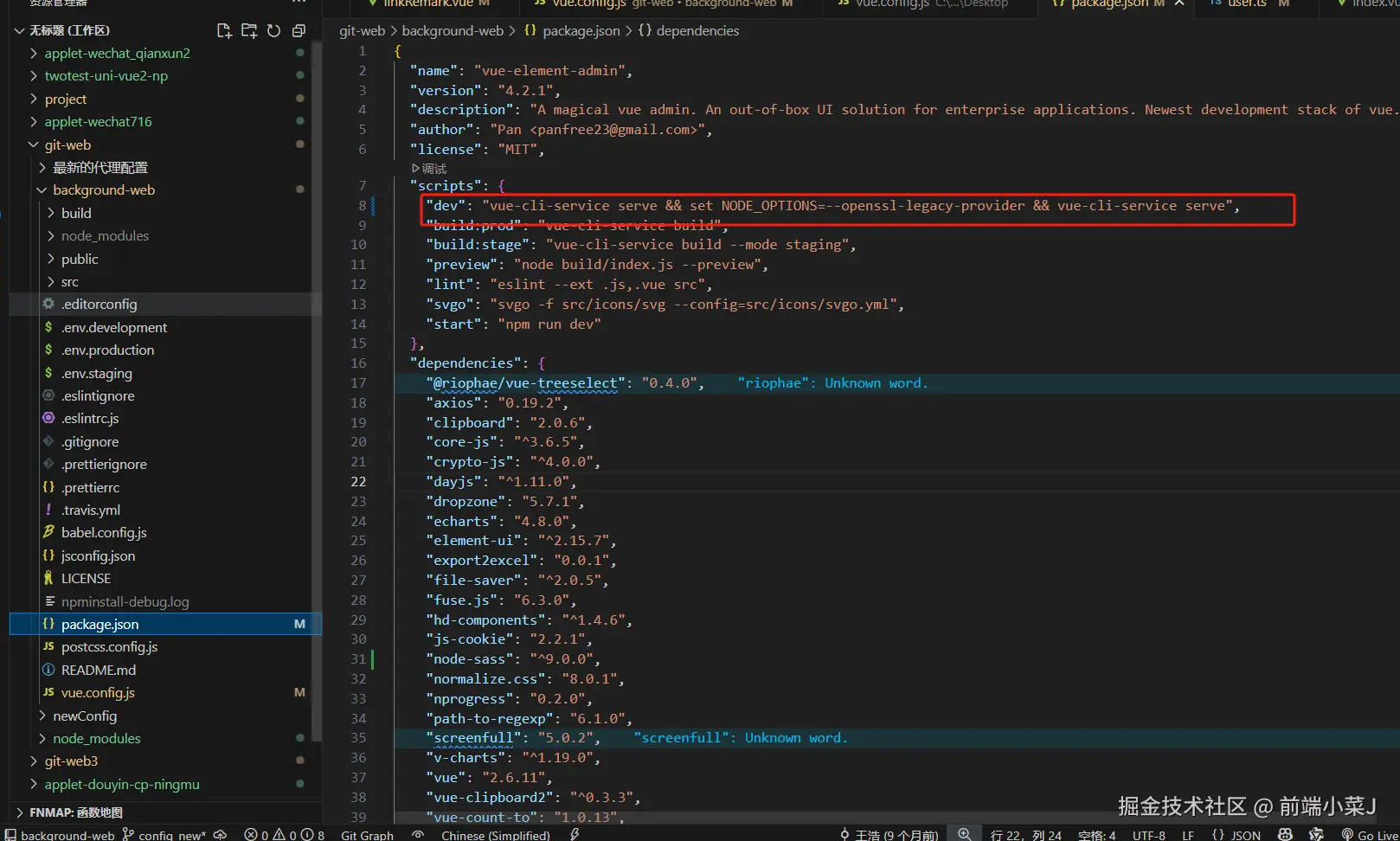Open the remote indicator labeled background-web in status bar
The width and height of the screenshot is (1400, 841).
60,835
